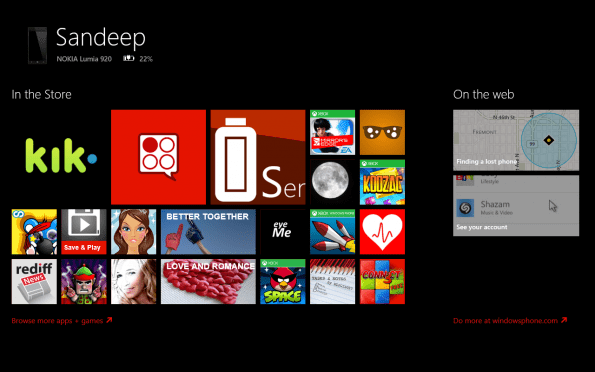Click the On the web heading
The image size is (595, 372).
click(x=484, y=95)
